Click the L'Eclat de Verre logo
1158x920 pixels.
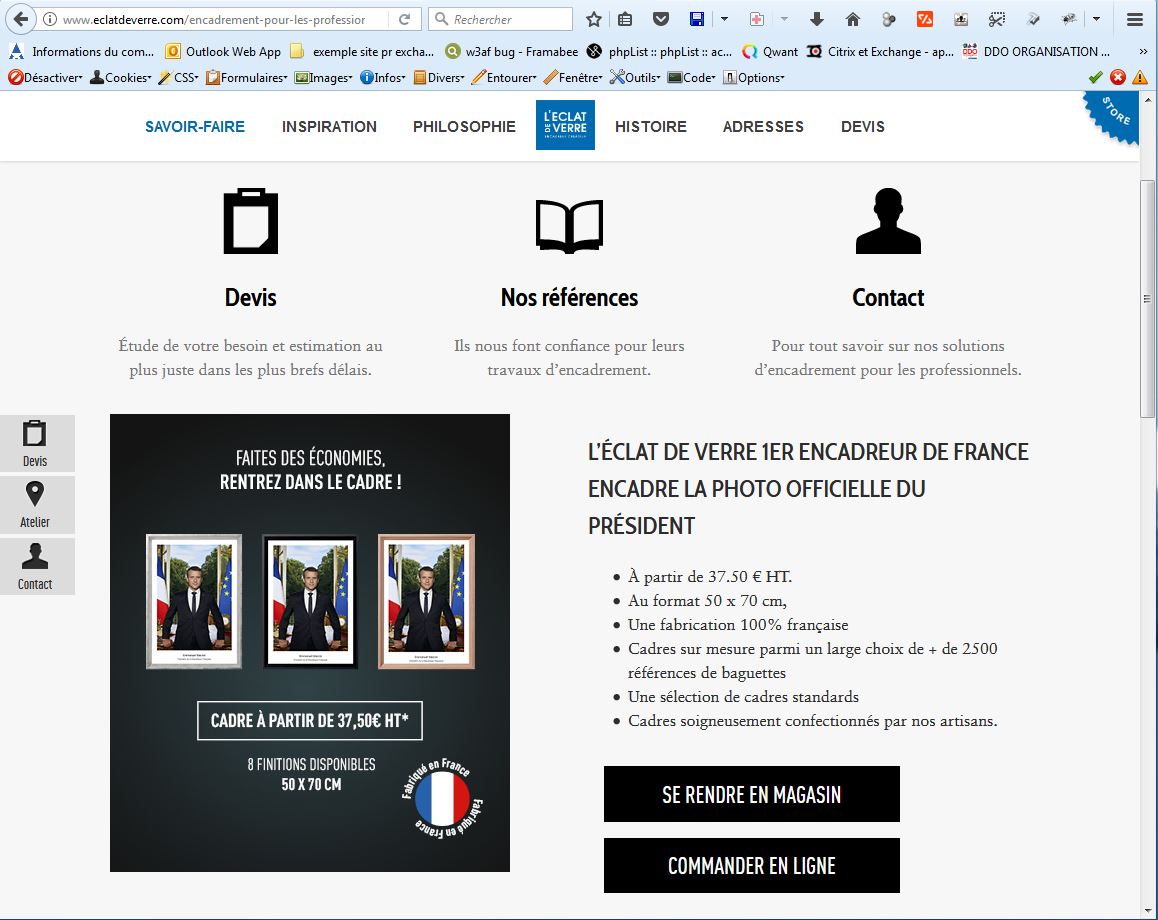point(565,125)
